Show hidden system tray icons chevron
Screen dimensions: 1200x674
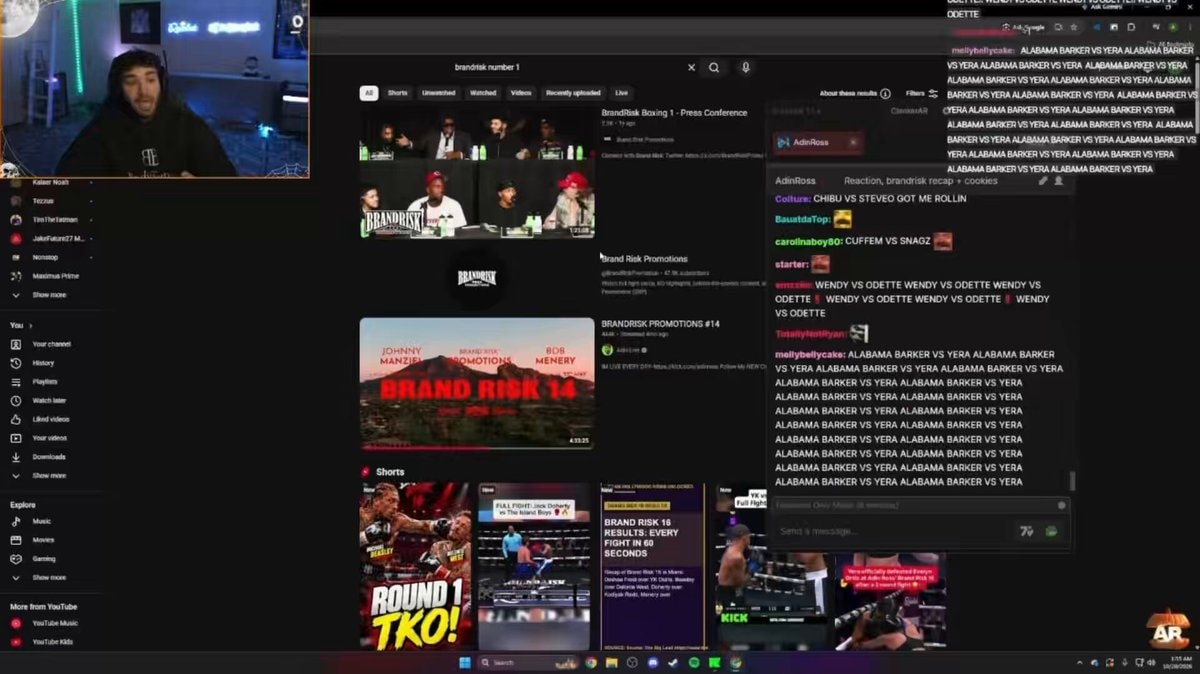click(x=1079, y=663)
